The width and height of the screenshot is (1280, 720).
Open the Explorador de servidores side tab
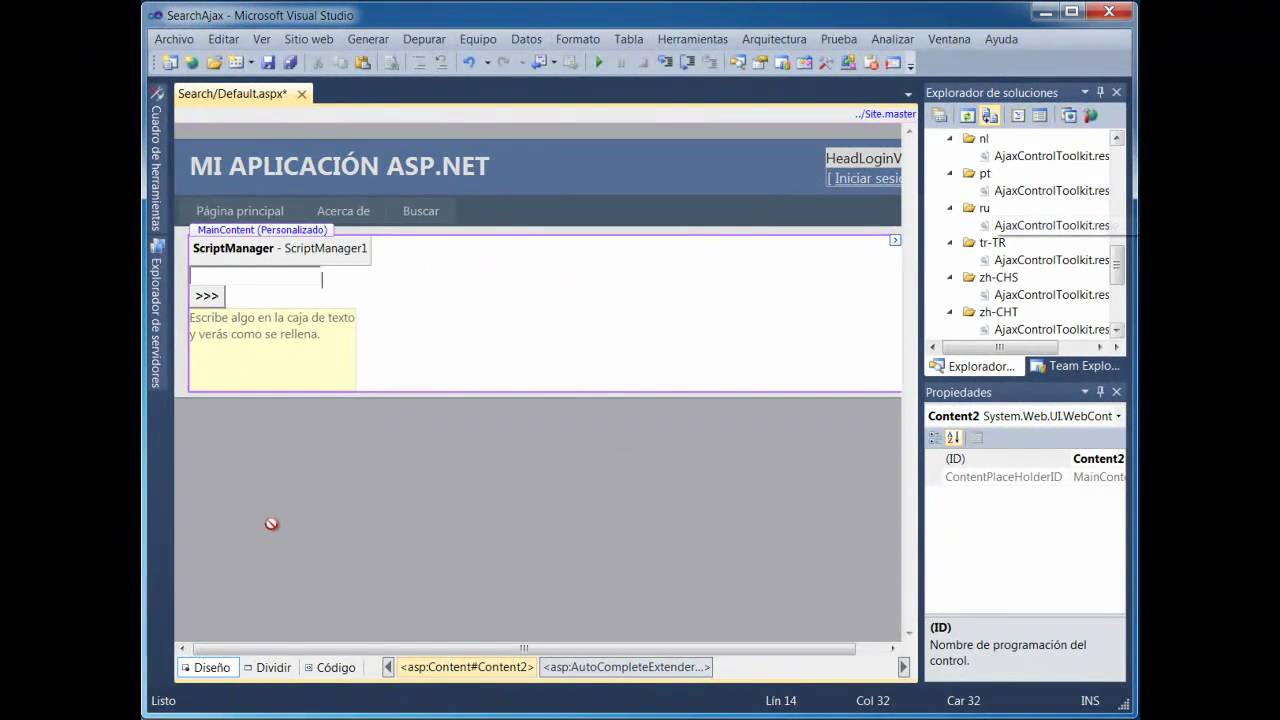coord(157,314)
